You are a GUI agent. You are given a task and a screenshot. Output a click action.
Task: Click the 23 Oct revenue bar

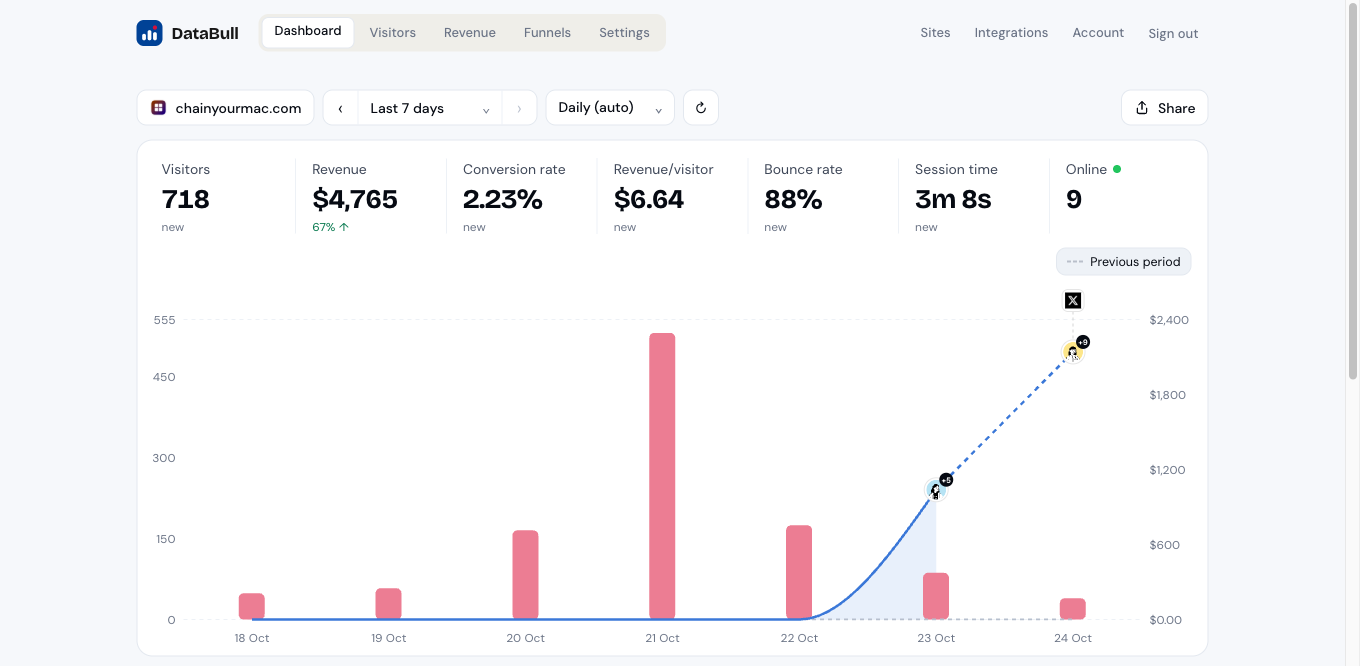tap(936, 596)
